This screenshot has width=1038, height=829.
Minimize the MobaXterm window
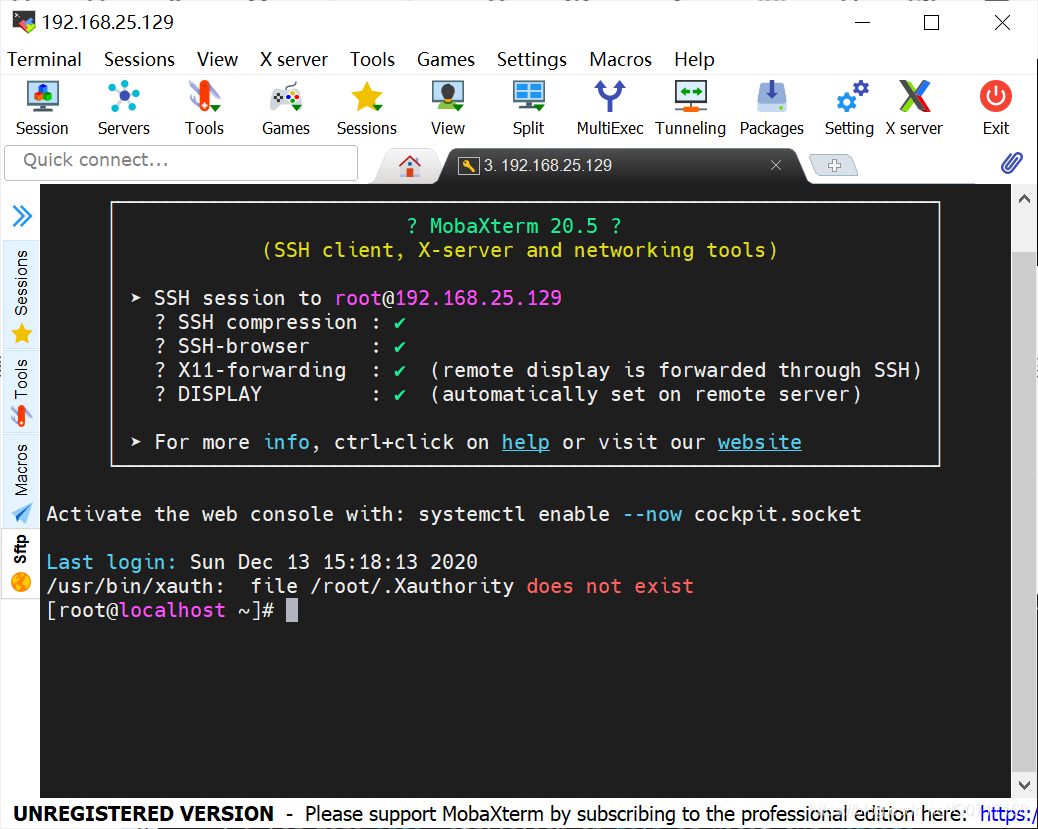pyautogui.click(x=862, y=23)
